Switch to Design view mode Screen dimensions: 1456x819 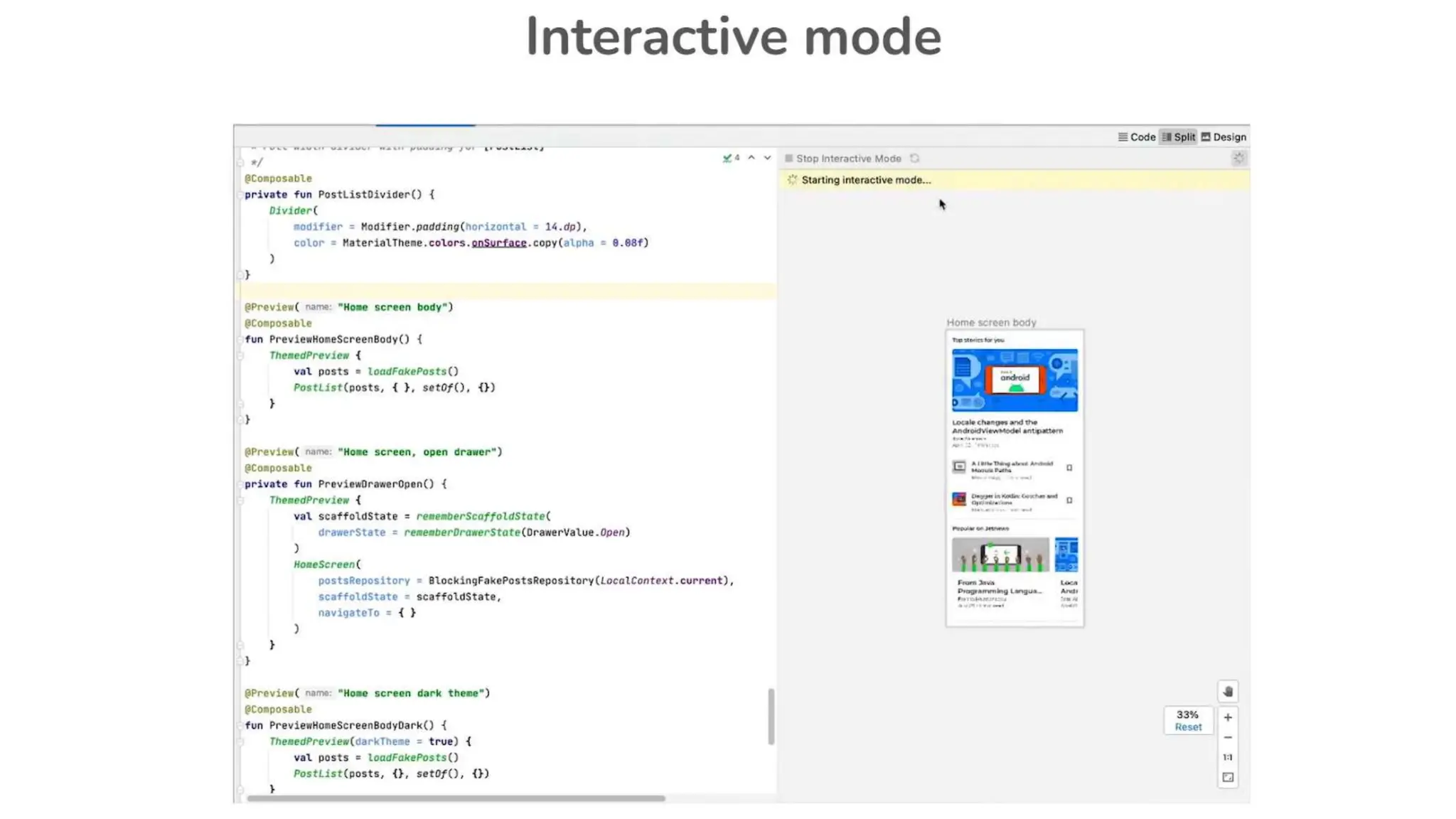click(1224, 137)
